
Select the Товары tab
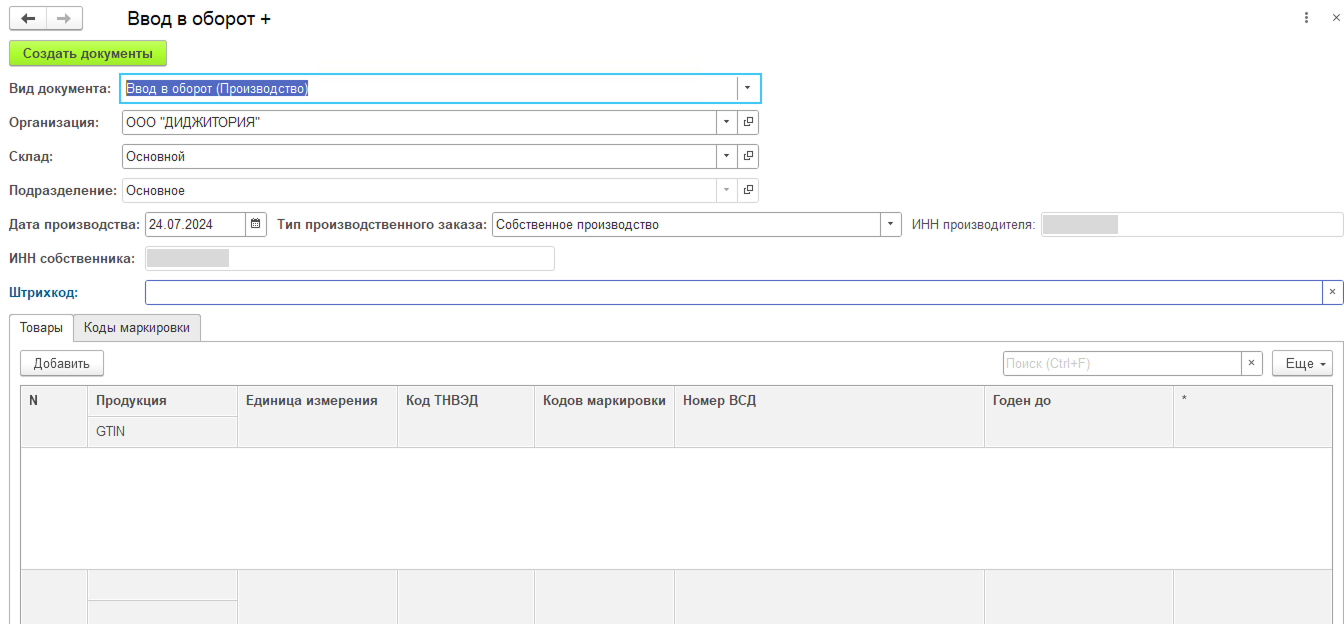point(41,327)
